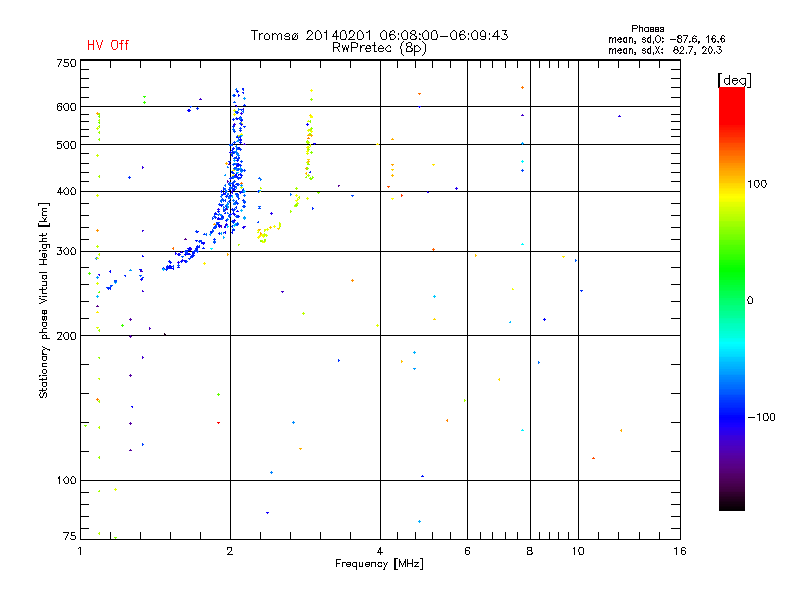The image size is (800, 600).
Task: Click the y-axis '500' label
Action: point(66,145)
